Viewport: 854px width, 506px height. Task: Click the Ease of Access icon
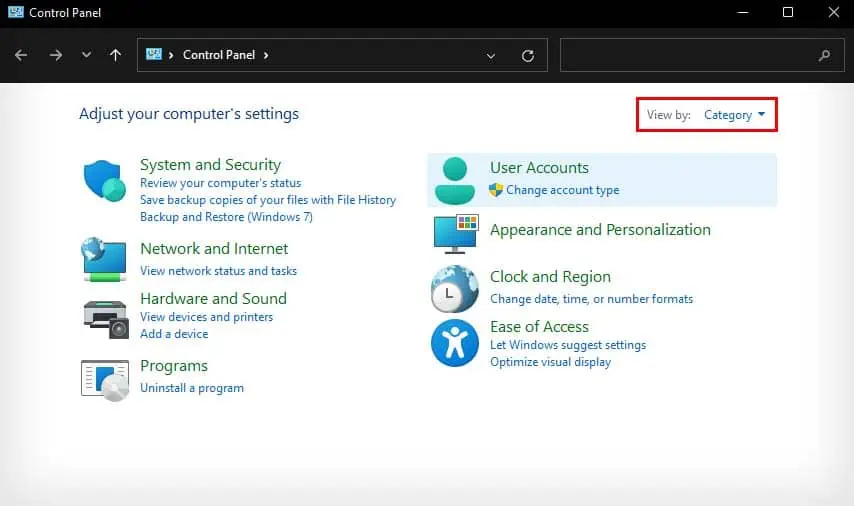(455, 343)
